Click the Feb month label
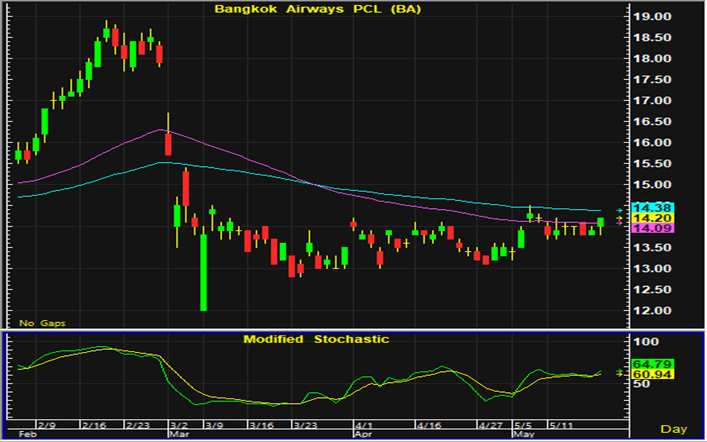This screenshot has width=707, height=442. pyautogui.click(x=26, y=434)
